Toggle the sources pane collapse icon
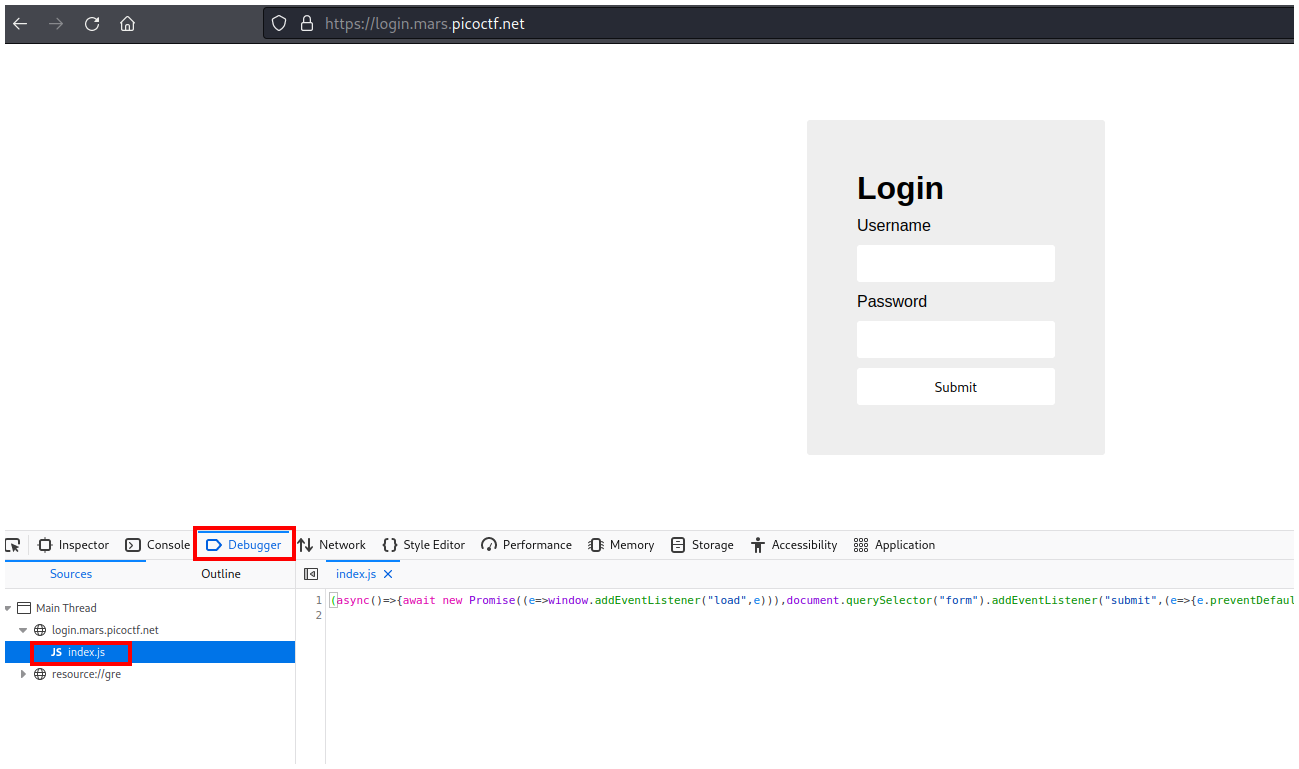The width and height of the screenshot is (1299, 769). [x=311, y=574]
